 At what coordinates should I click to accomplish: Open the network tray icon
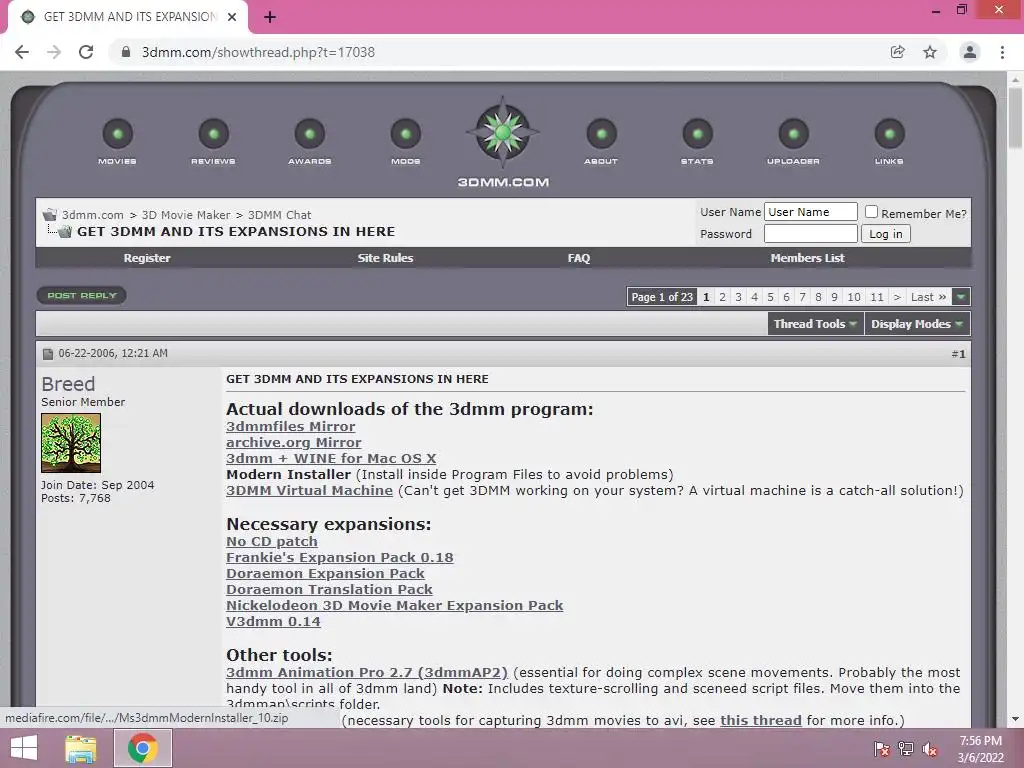[x=906, y=749]
